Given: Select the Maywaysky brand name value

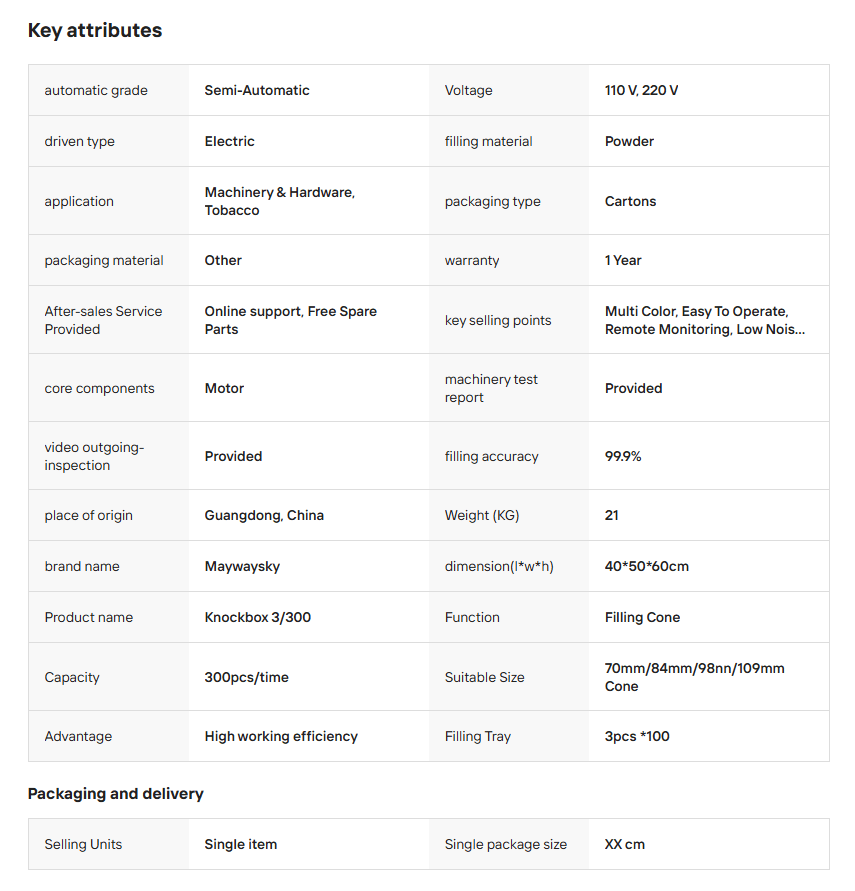Looking at the screenshot, I should [x=242, y=567].
